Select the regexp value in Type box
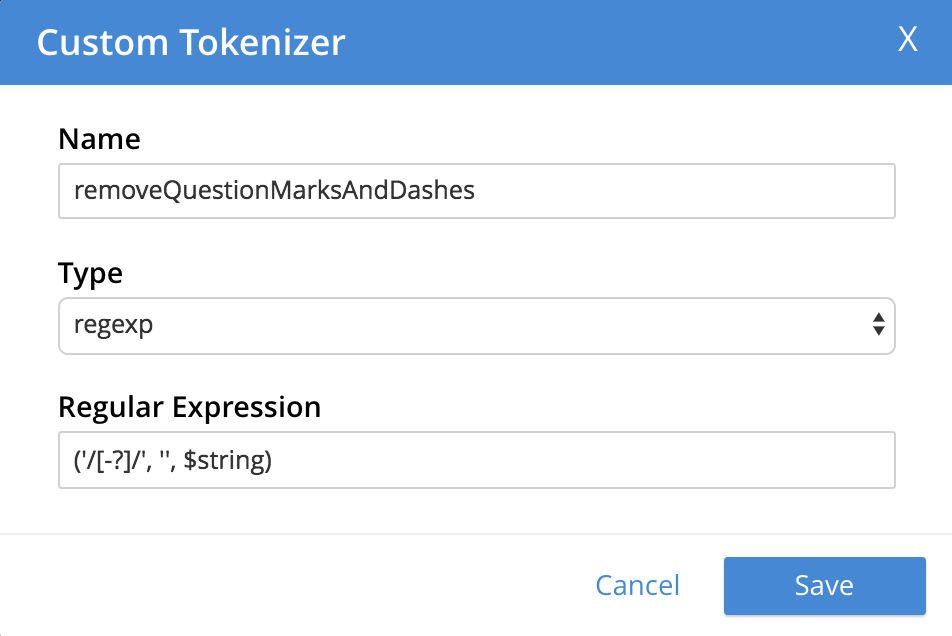The height and width of the screenshot is (636, 952). (113, 325)
